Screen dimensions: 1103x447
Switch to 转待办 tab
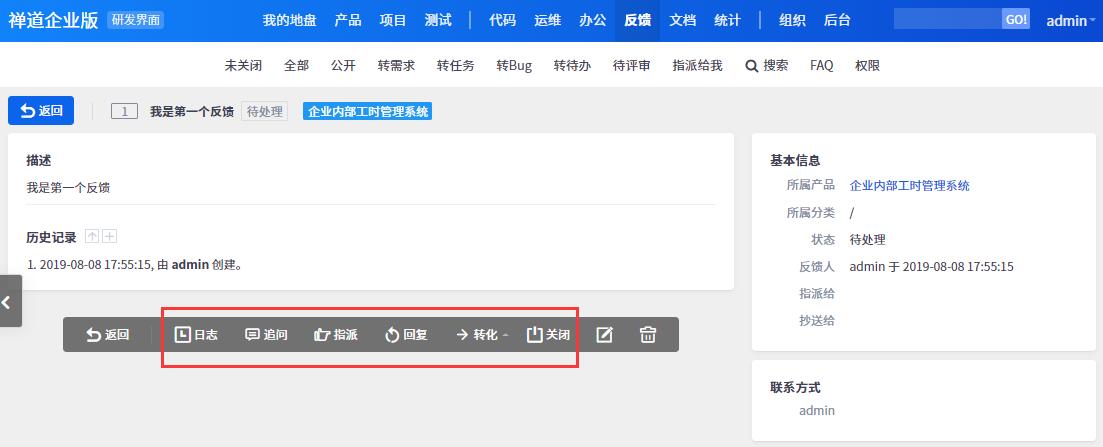572,65
